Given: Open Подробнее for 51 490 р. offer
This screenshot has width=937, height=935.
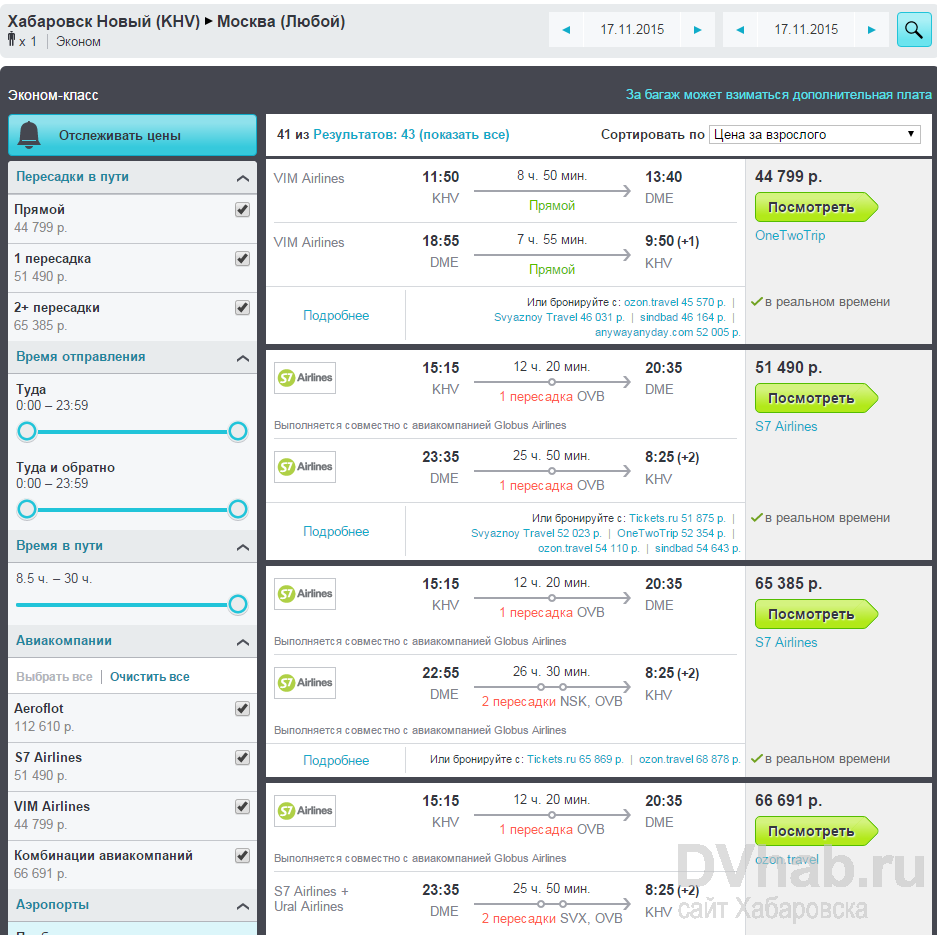Looking at the screenshot, I should click(x=336, y=532).
